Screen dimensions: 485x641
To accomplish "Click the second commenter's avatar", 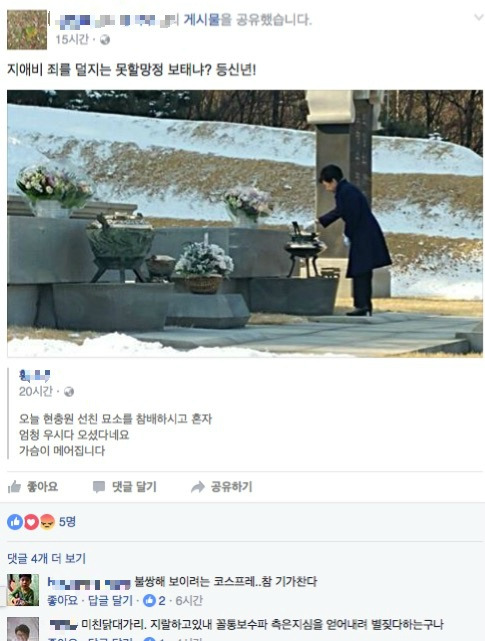I will point(23,629).
